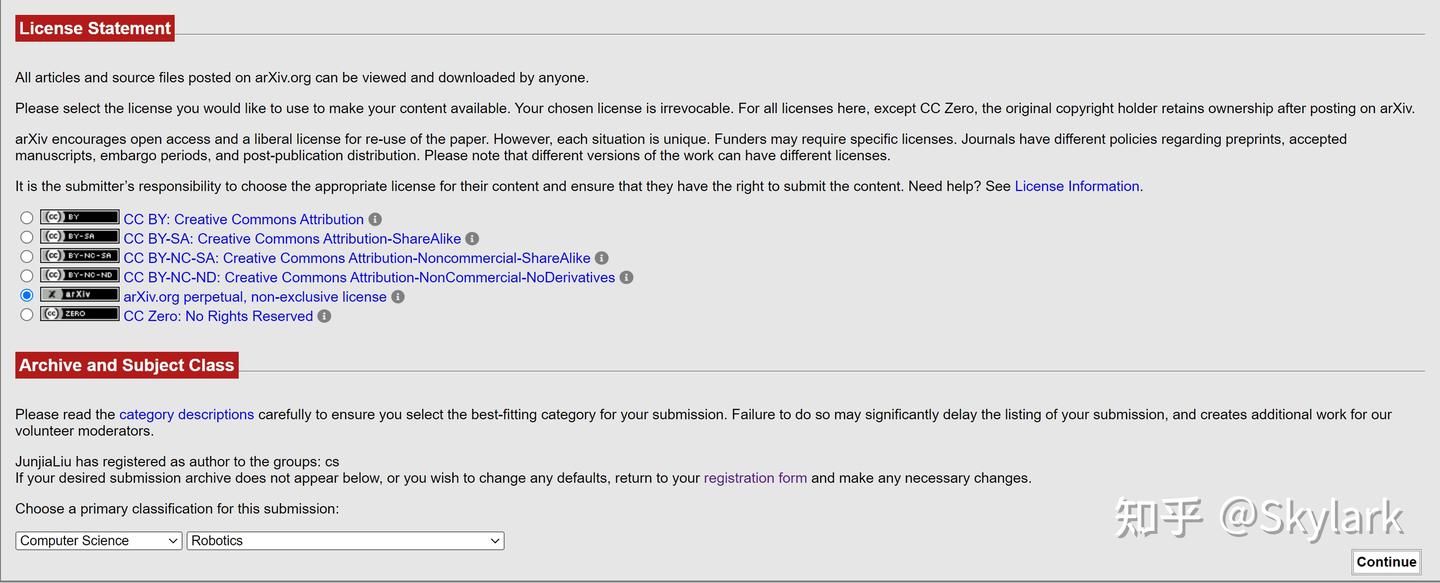Click the CC BY-SA license badge icon
Screen dimensions: 1440x583
pos(79,237)
